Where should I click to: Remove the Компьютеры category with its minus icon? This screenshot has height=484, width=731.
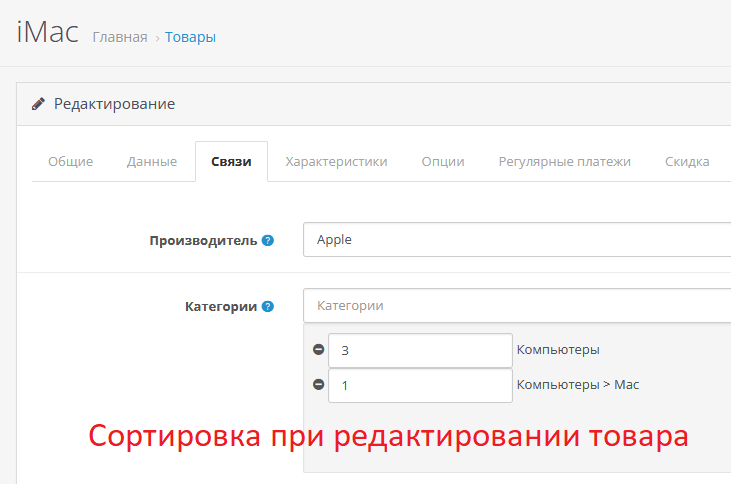(318, 350)
